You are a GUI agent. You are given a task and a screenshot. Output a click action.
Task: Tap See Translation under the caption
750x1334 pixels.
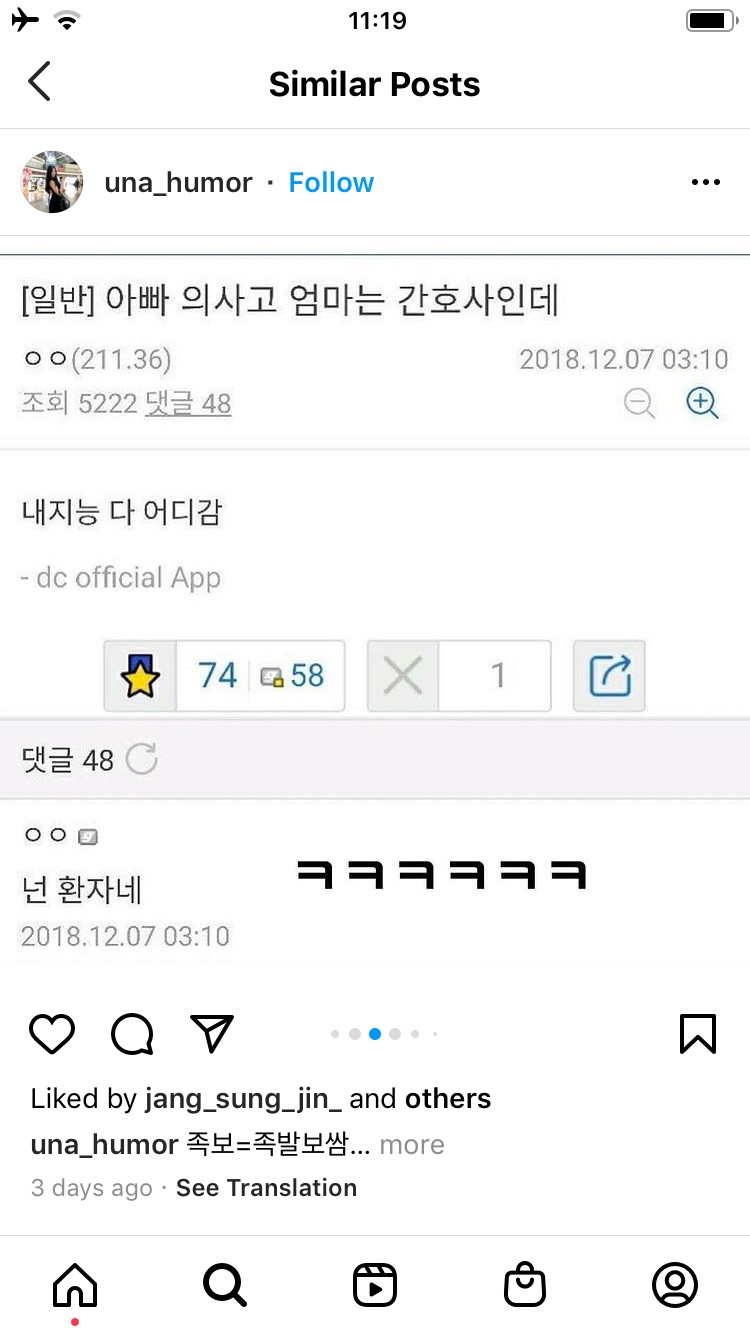266,1188
